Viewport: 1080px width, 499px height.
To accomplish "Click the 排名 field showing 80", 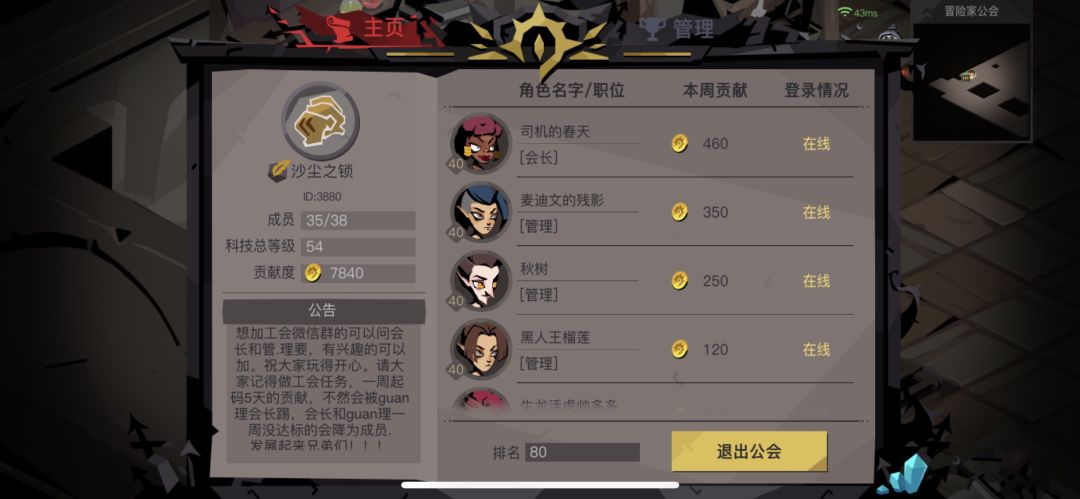I will click(x=582, y=452).
